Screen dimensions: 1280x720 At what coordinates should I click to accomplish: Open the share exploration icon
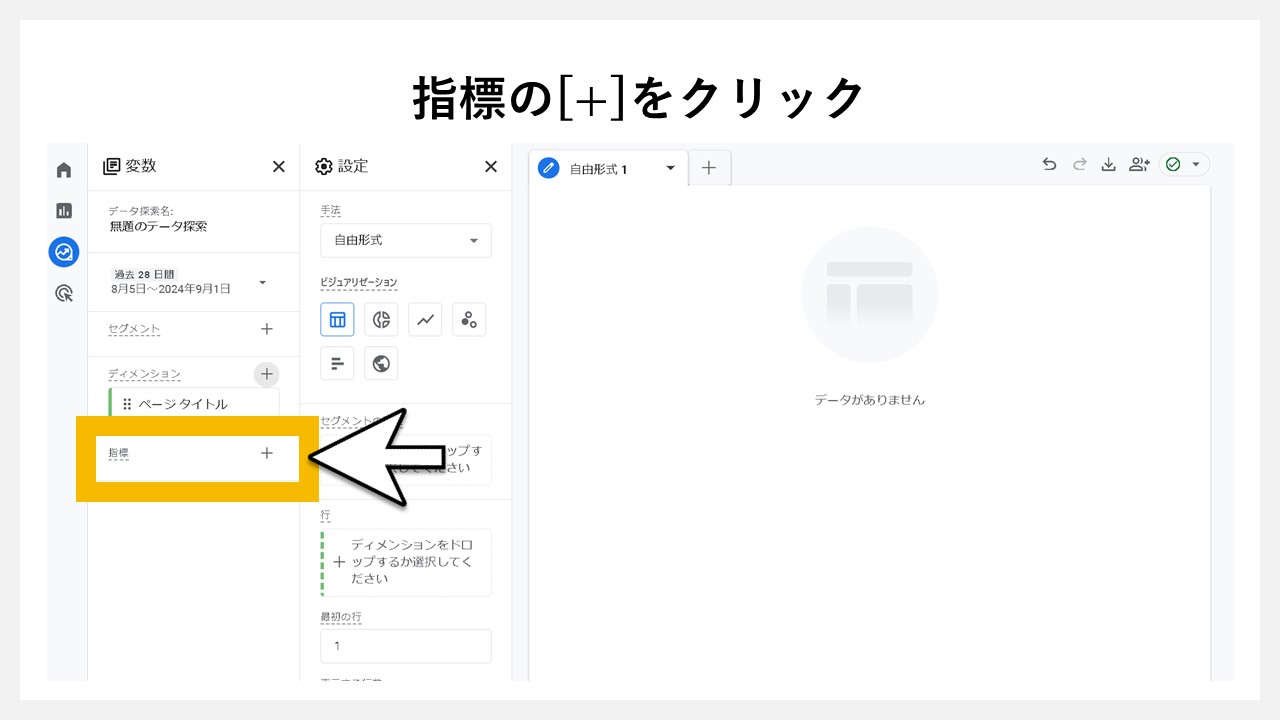[x=1139, y=166]
